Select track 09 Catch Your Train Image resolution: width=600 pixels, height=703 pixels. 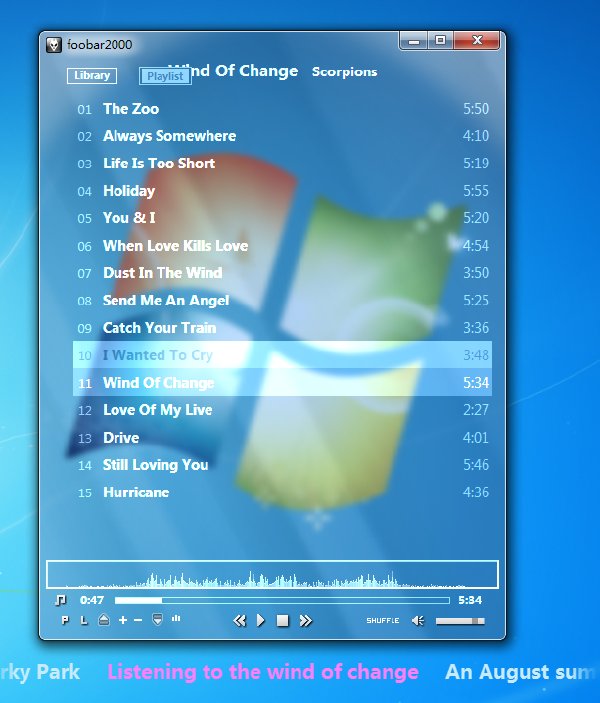pos(283,328)
